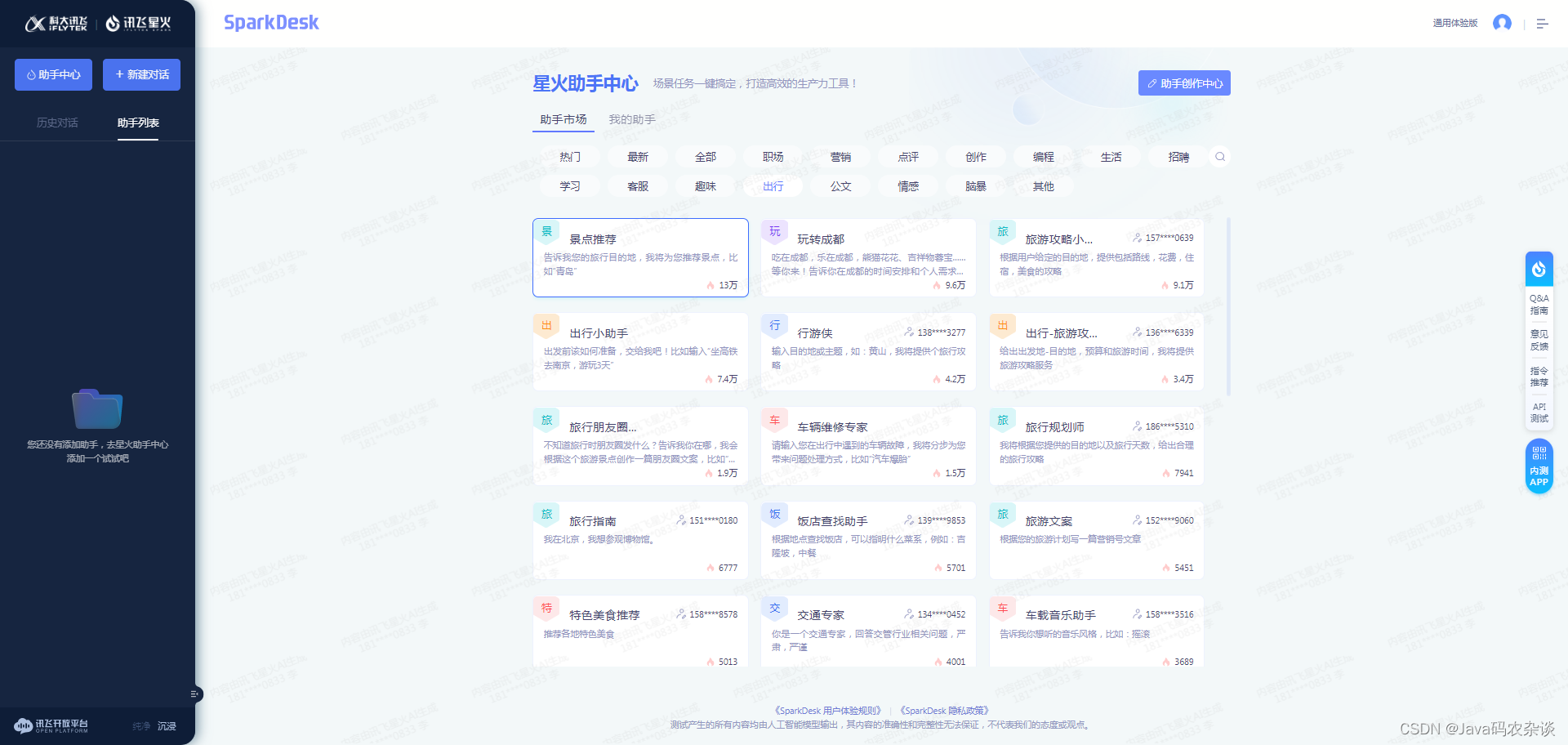Click the 讯飞开放平台 logo at bottom left
Screen dimensions: 1568x745
51,725
